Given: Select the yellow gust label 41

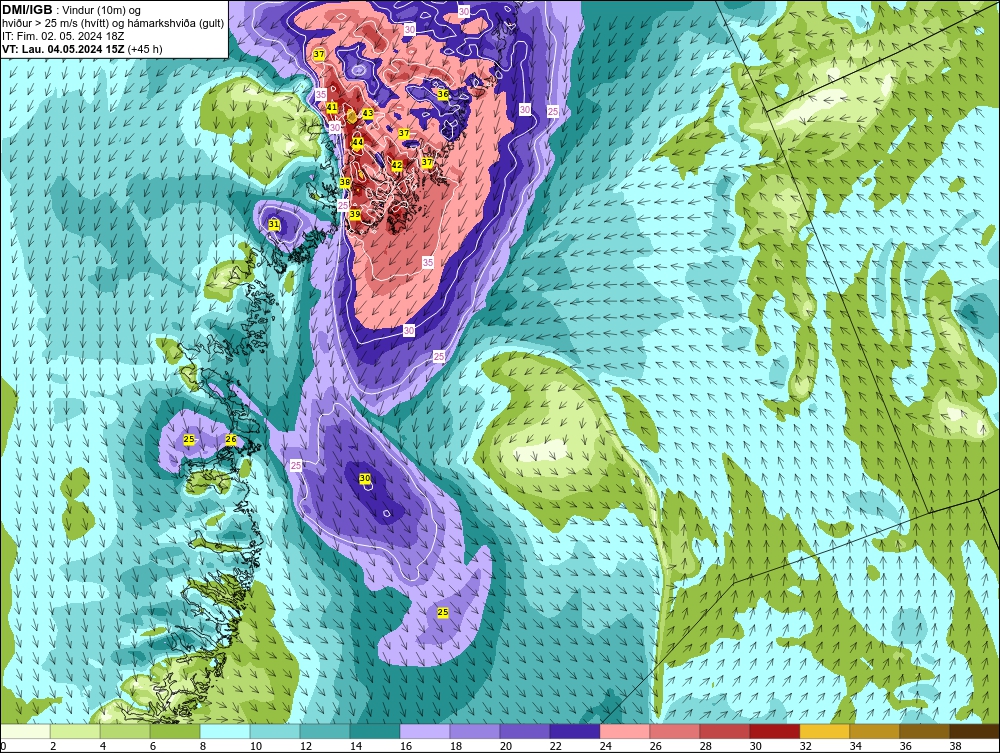Looking at the screenshot, I should [x=332, y=107].
